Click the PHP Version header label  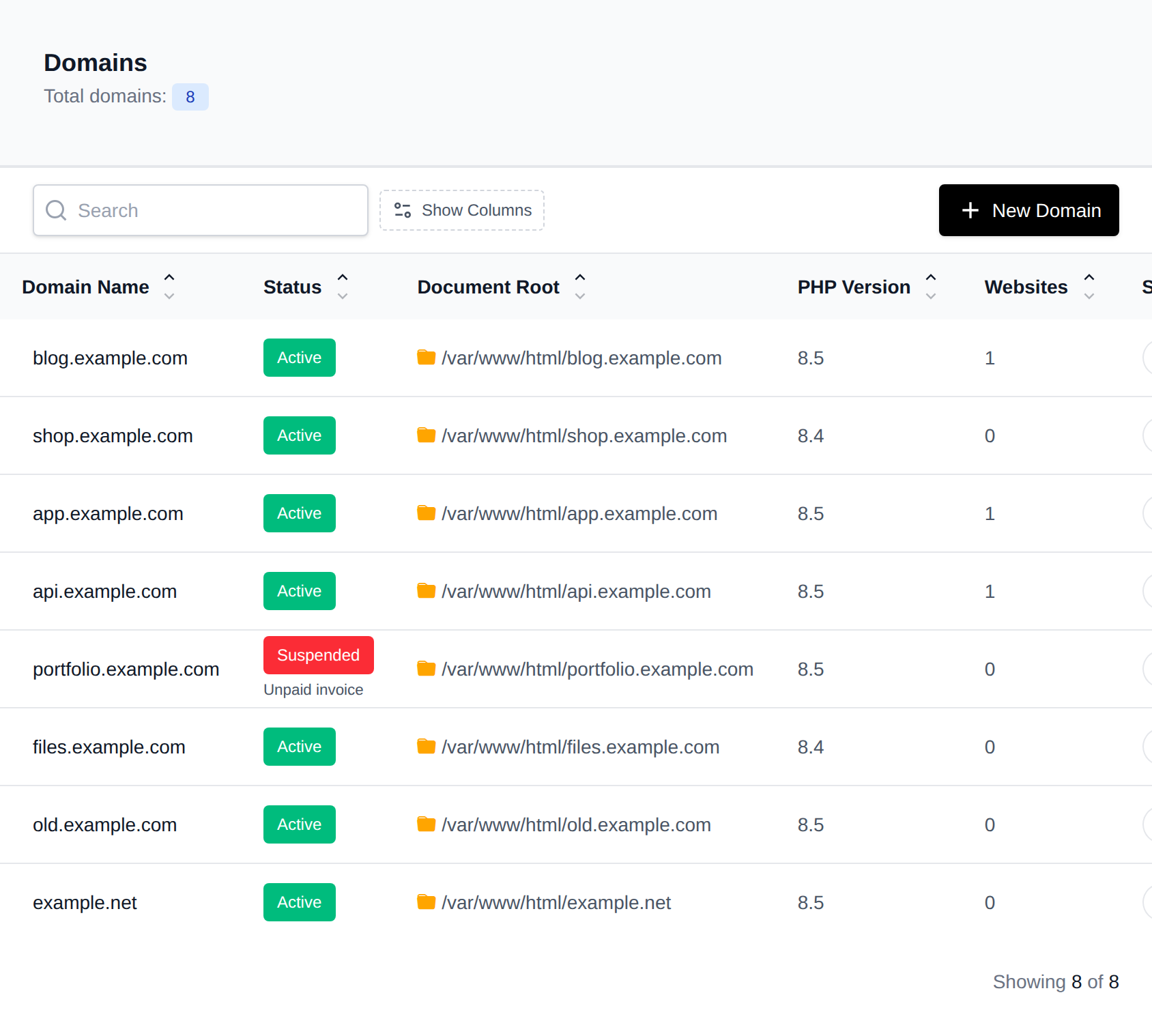854,287
